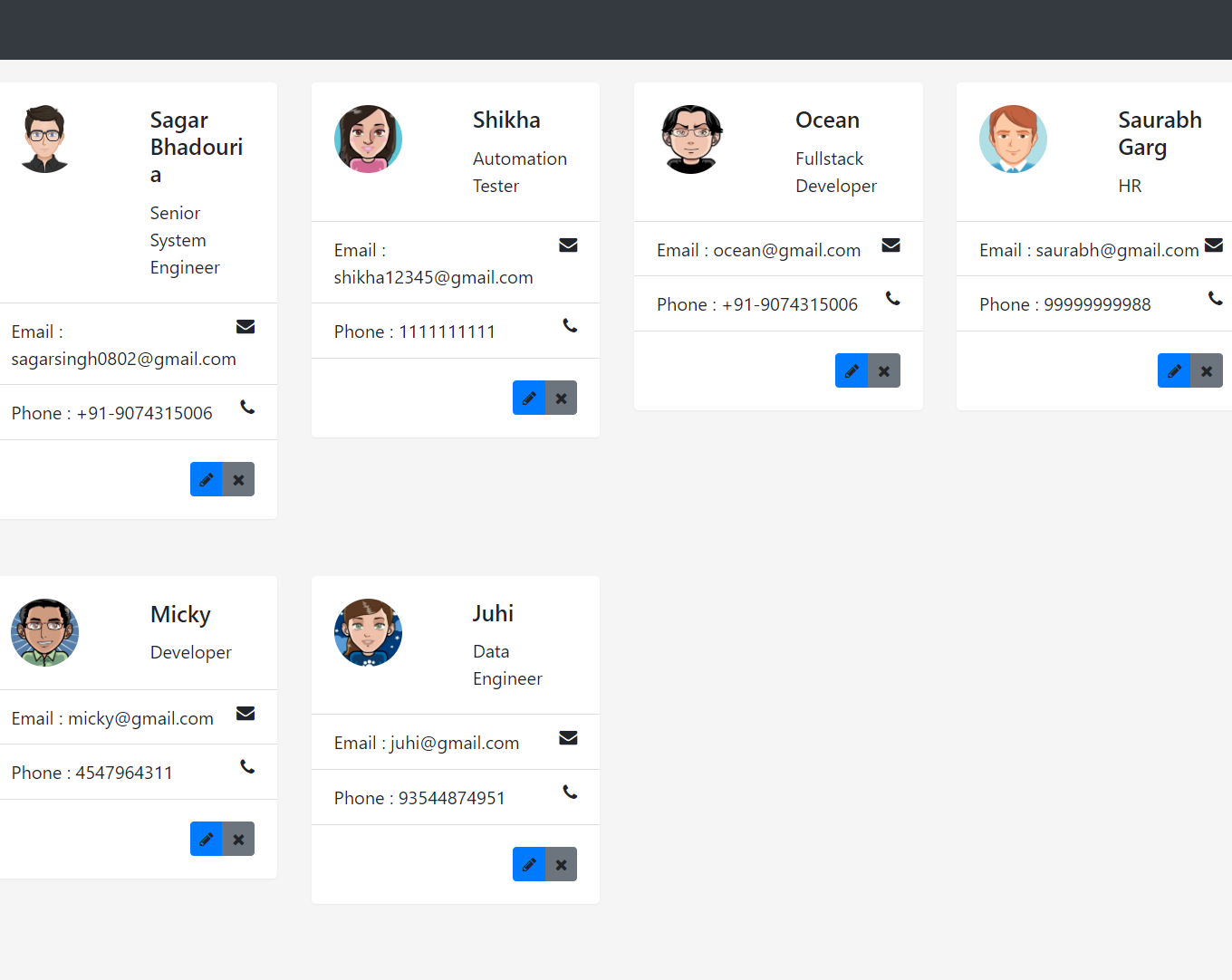Image resolution: width=1232 pixels, height=980 pixels.
Task: Edit Saurabh Garg's card
Action: click(x=1174, y=370)
